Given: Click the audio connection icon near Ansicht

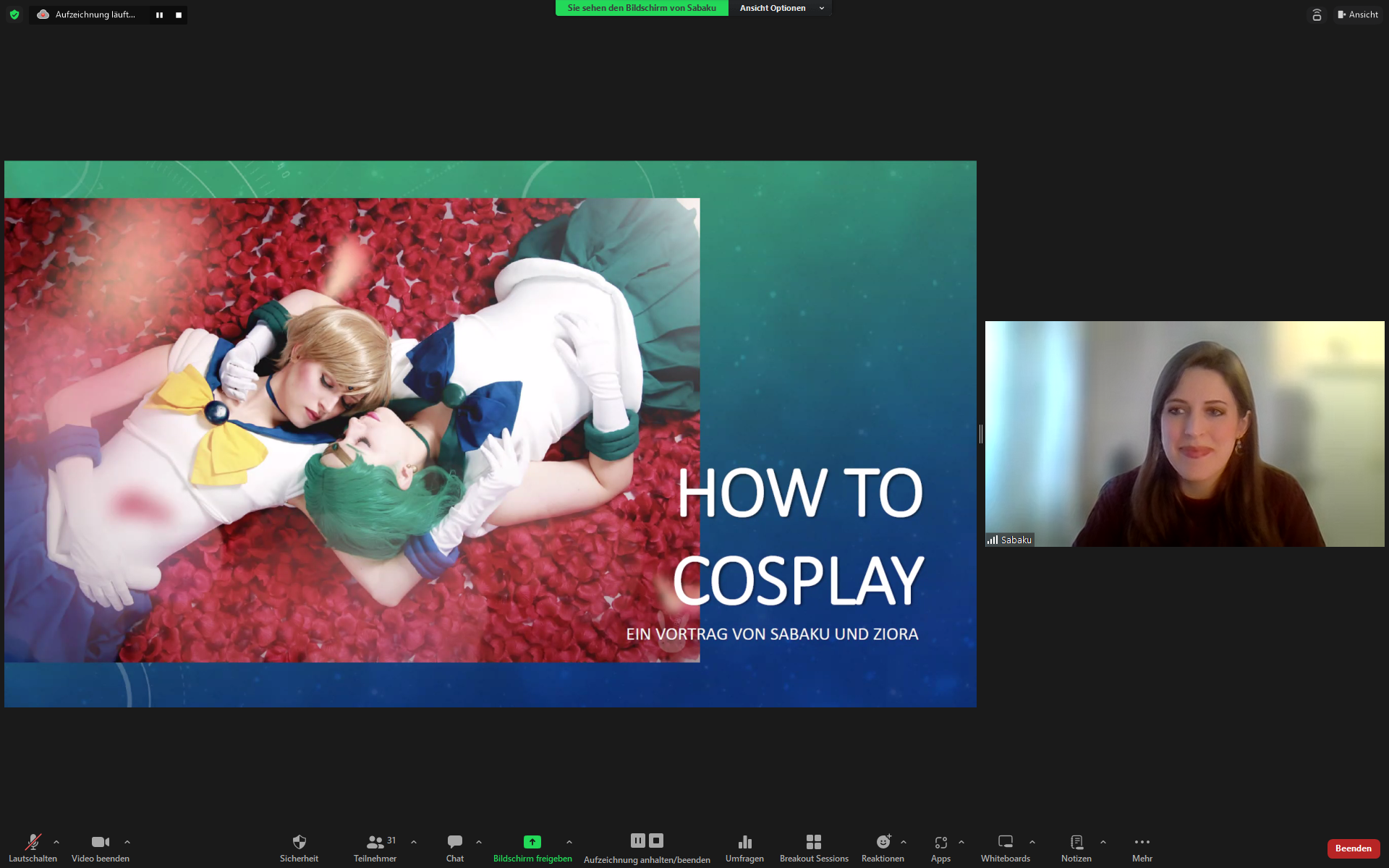Looking at the screenshot, I should coord(1317,14).
